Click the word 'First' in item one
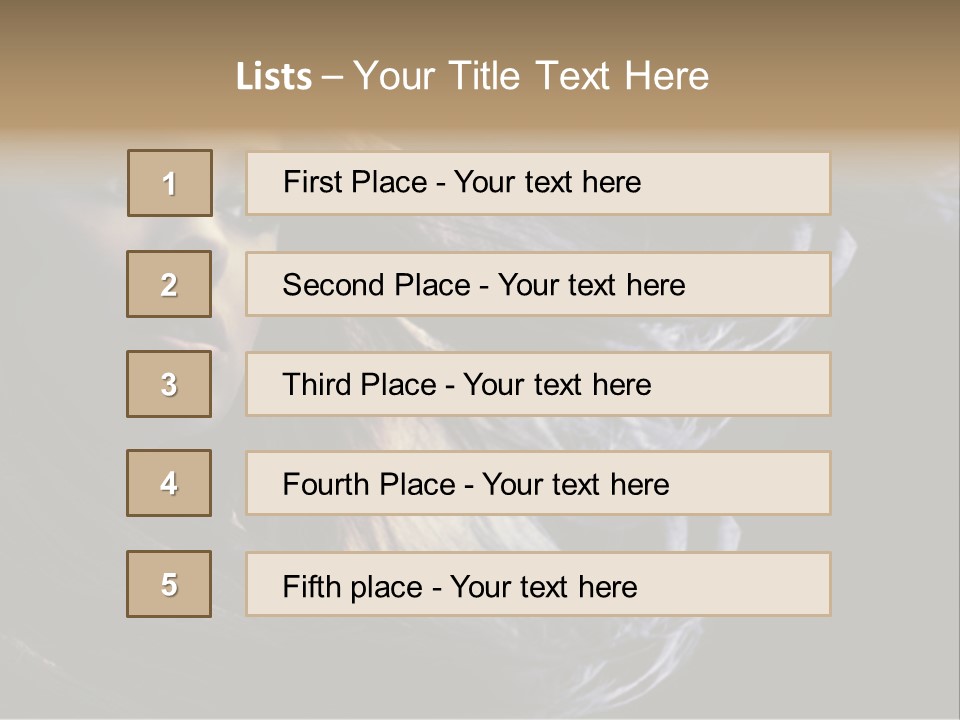The width and height of the screenshot is (960, 720). [309, 182]
